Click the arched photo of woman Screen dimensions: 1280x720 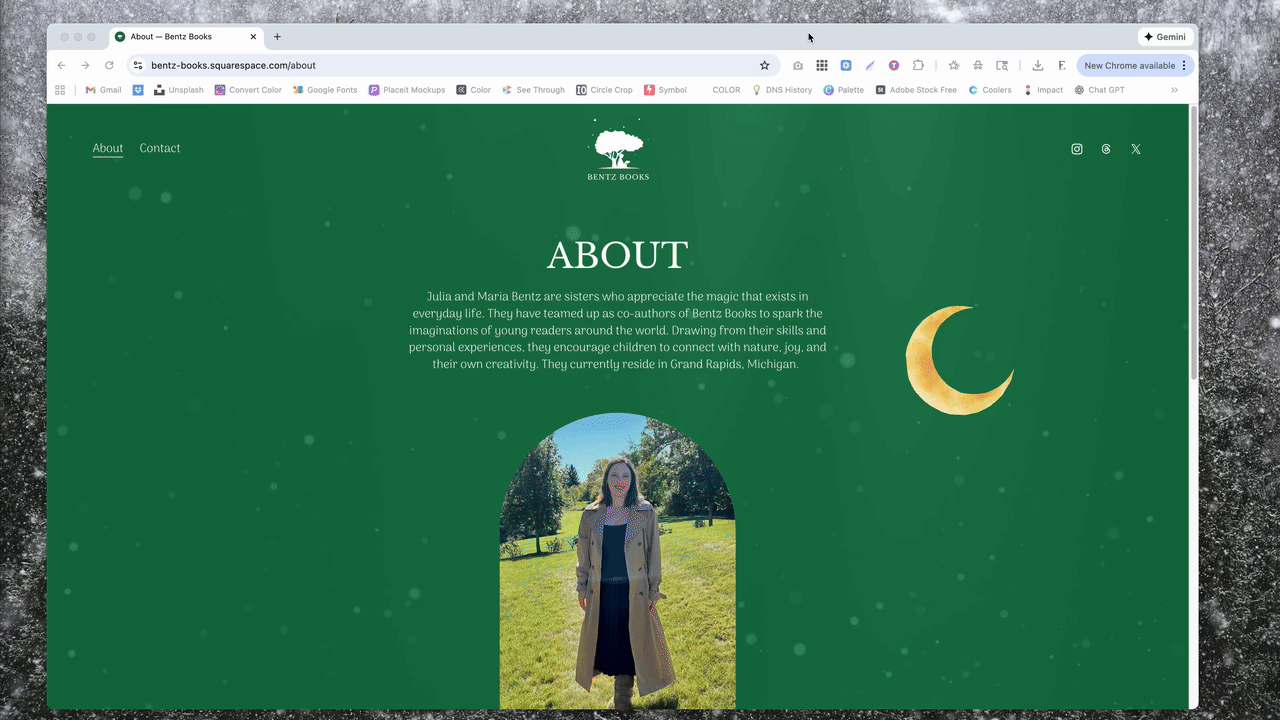click(617, 561)
